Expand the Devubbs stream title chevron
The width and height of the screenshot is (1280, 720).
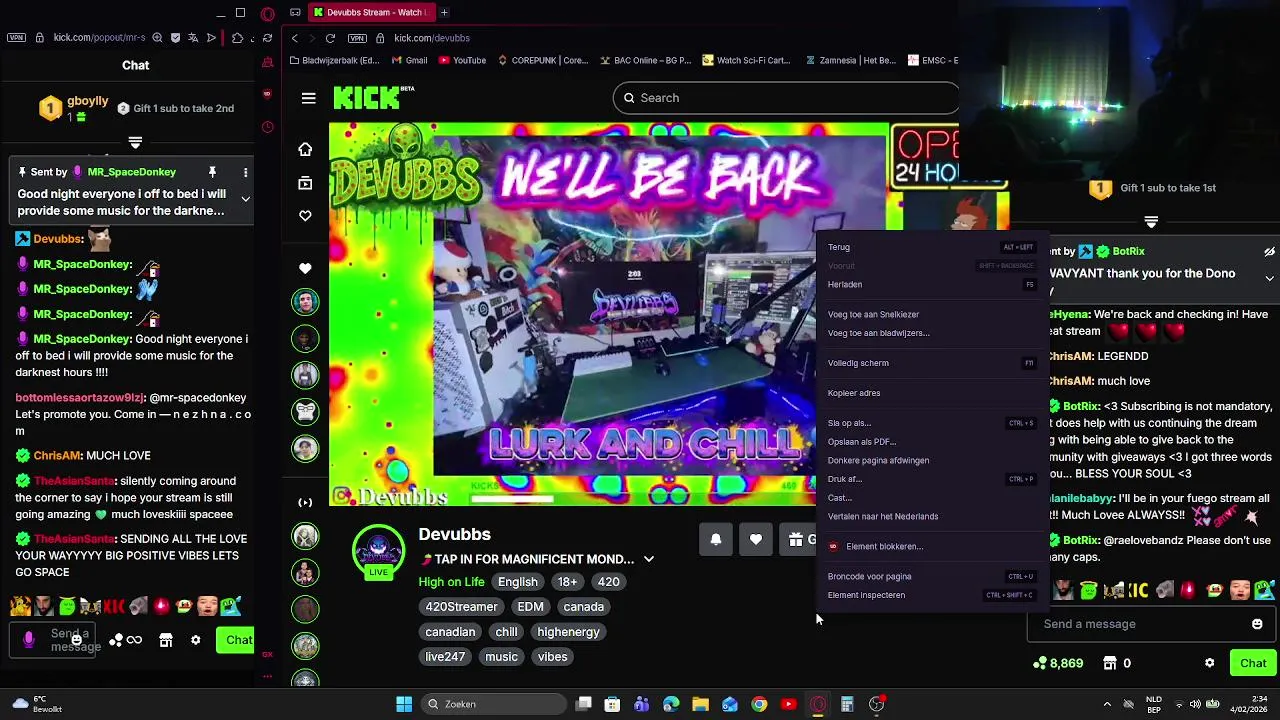648,559
